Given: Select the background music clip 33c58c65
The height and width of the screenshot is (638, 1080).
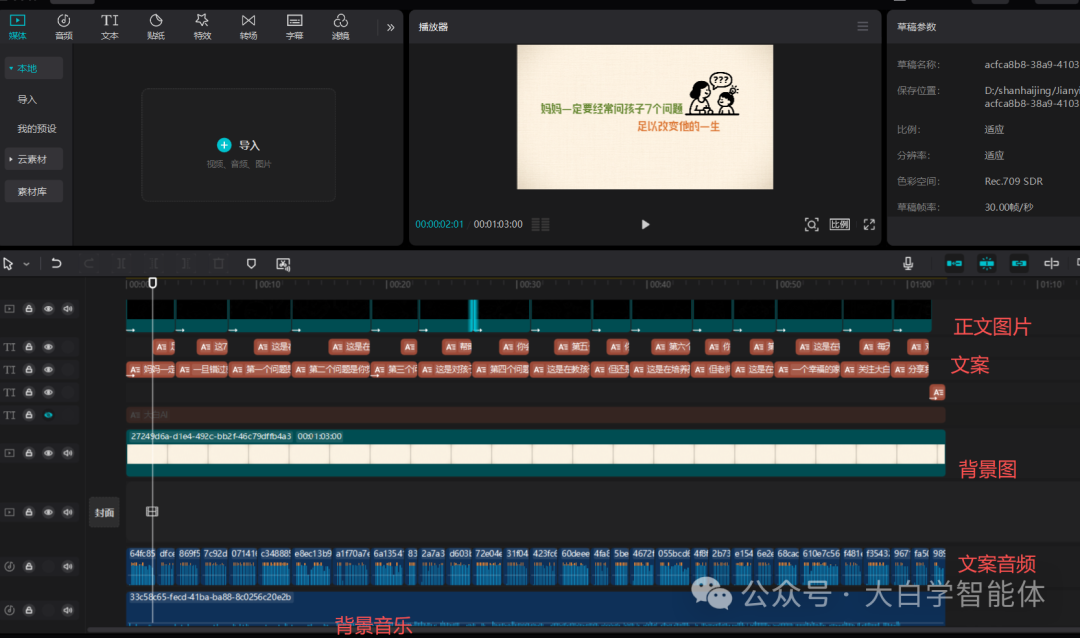Looking at the screenshot, I should coord(535,608).
